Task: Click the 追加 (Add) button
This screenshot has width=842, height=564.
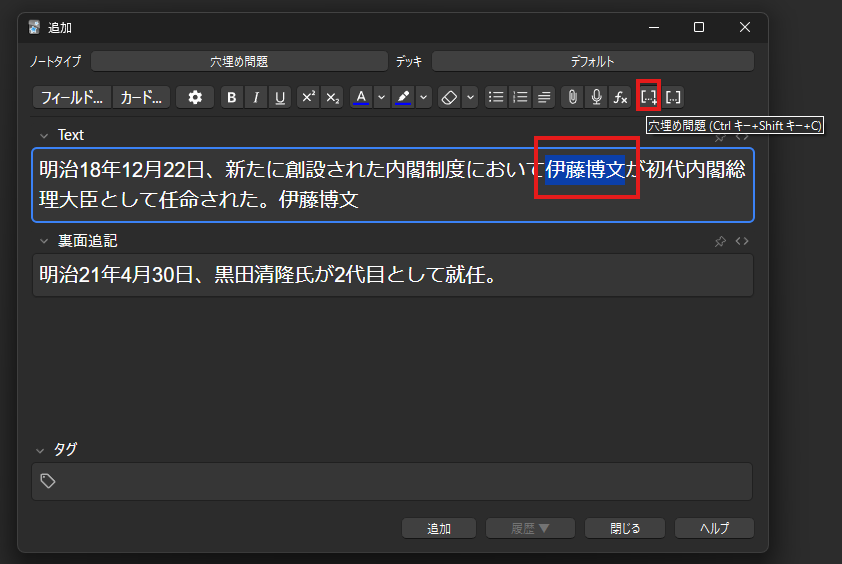Action: (439, 528)
